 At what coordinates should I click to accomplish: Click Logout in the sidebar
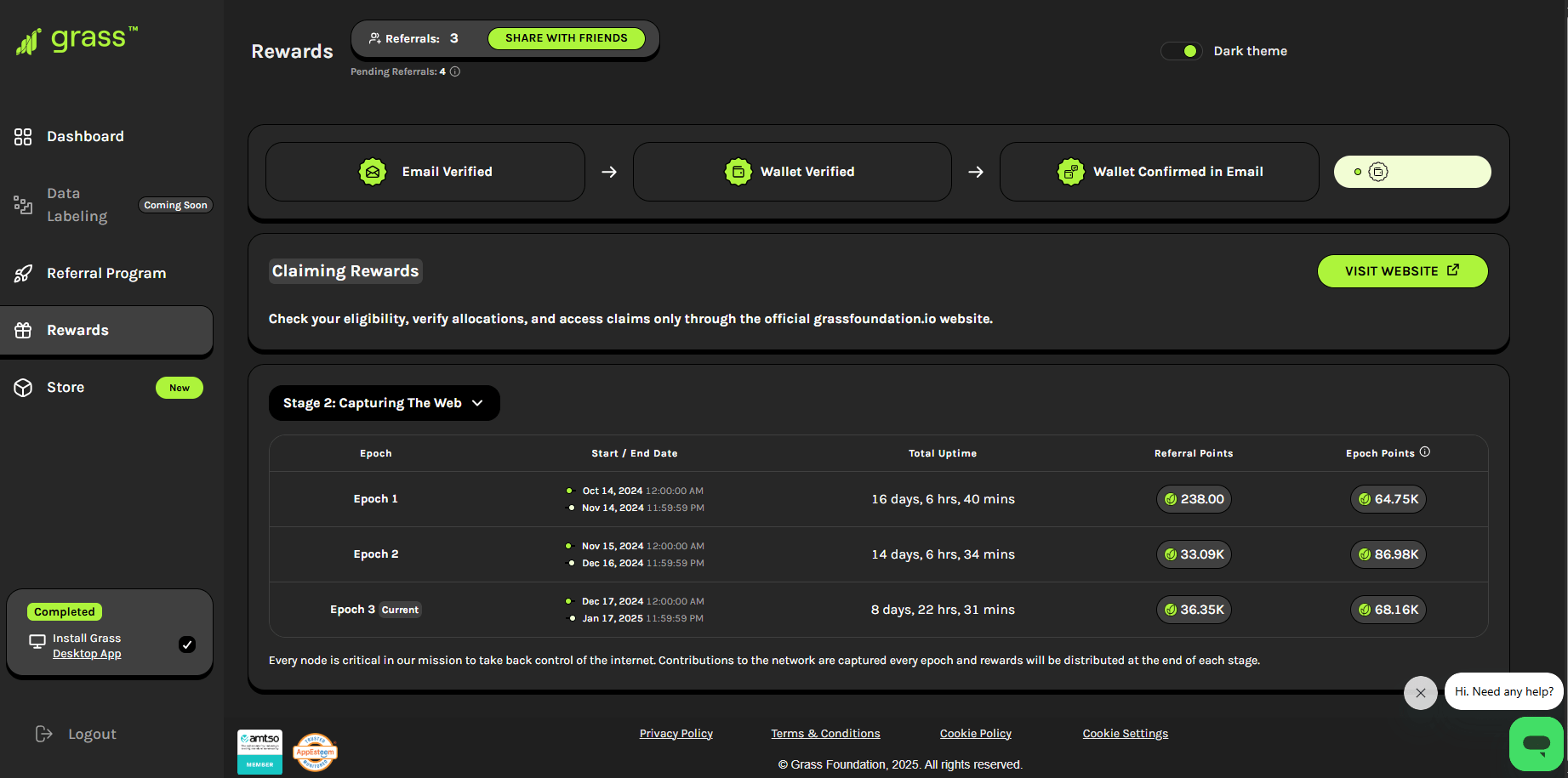[92, 734]
